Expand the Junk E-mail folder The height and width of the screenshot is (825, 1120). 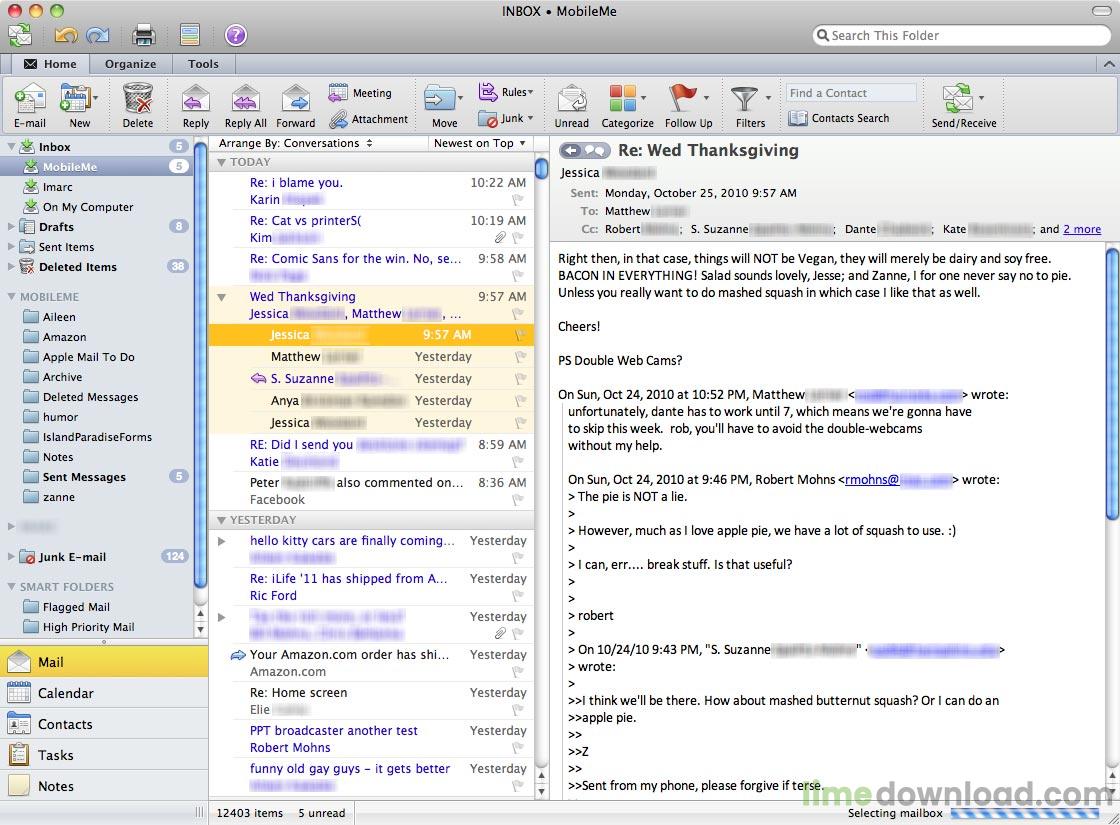point(11,556)
